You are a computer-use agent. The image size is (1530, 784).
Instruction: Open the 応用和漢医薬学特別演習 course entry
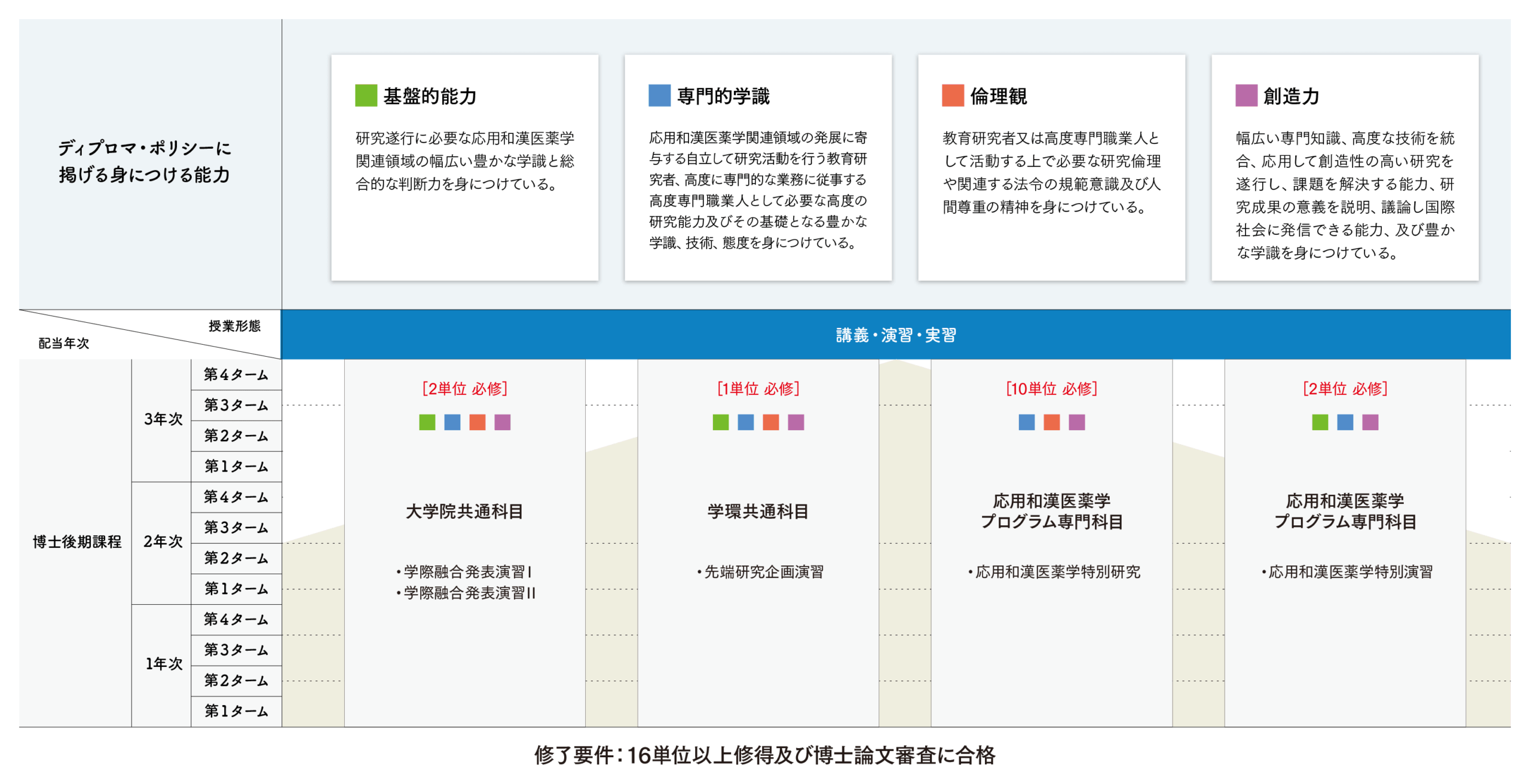click(1347, 572)
